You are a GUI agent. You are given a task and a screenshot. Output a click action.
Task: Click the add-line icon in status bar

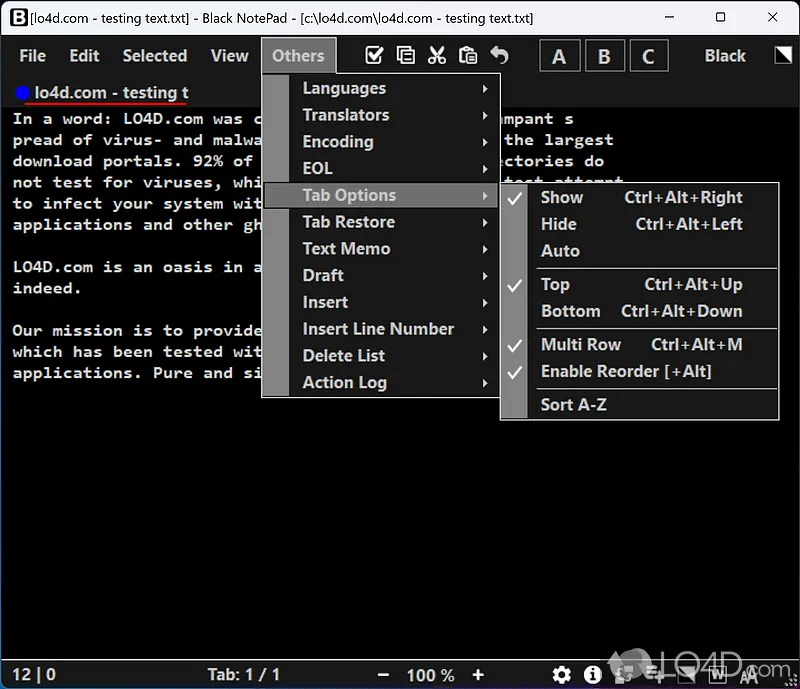655,675
